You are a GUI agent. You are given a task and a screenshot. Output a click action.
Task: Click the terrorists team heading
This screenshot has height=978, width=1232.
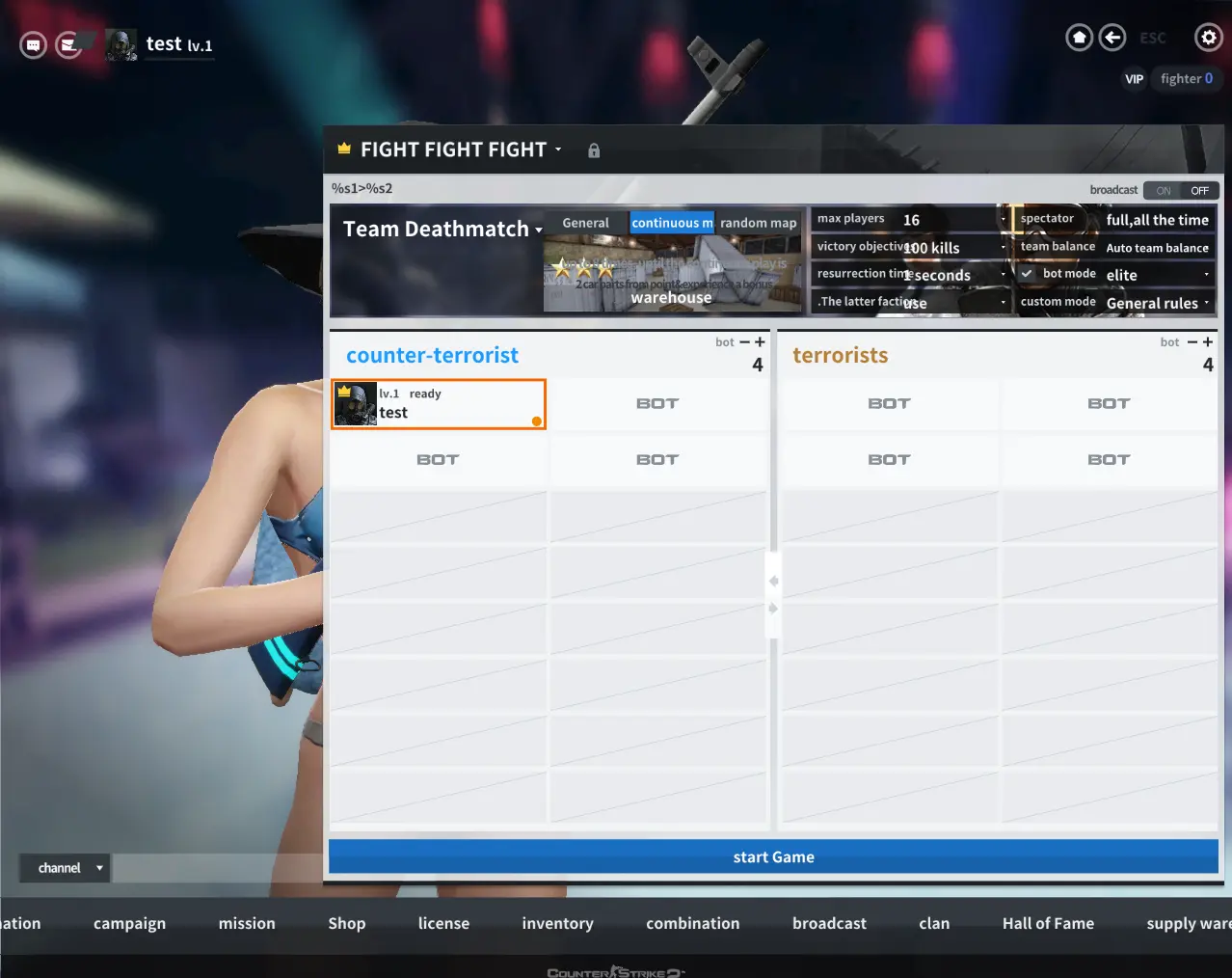[840, 356]
